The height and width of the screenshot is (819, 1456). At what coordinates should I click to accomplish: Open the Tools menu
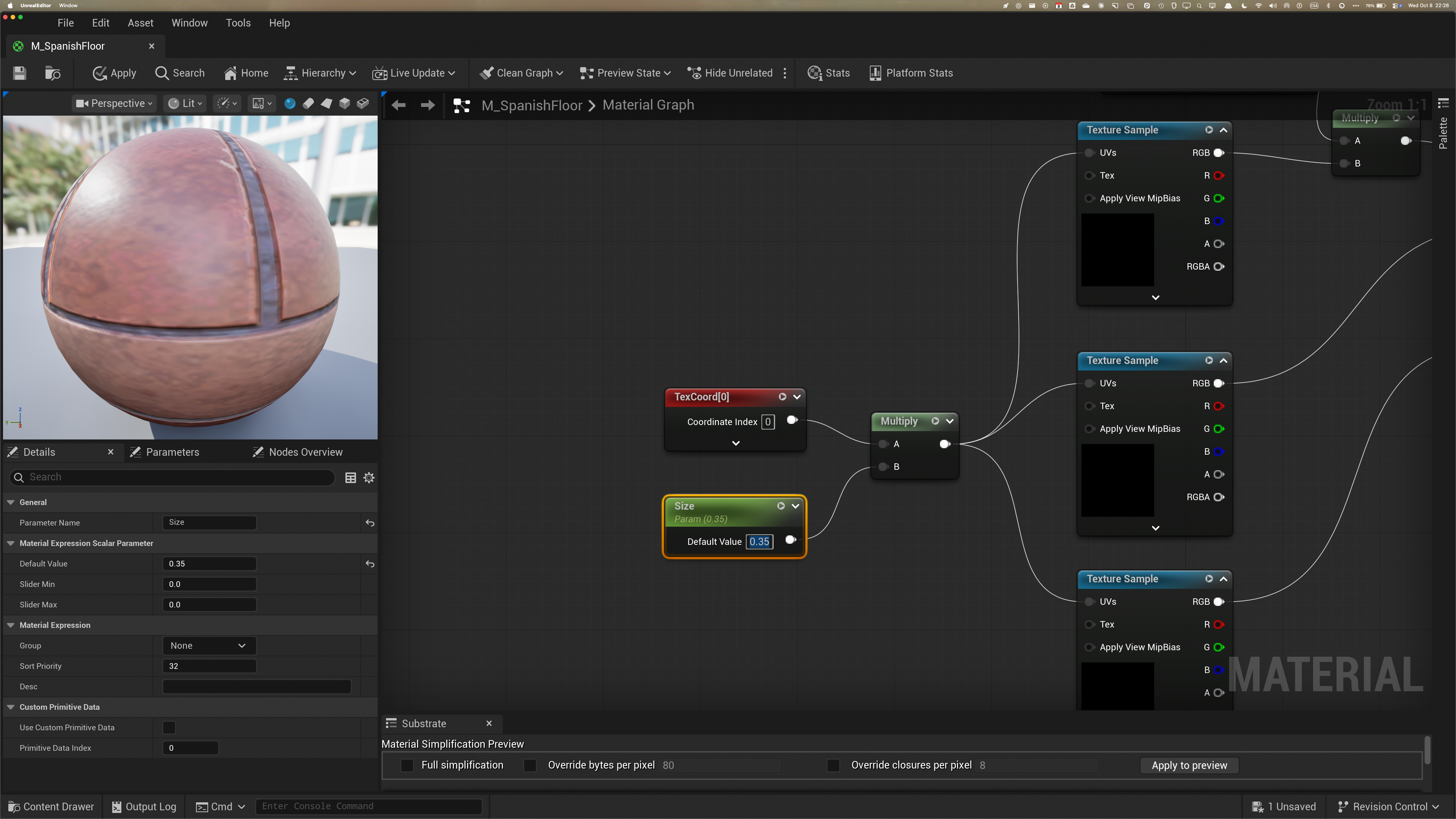point(238,23)
